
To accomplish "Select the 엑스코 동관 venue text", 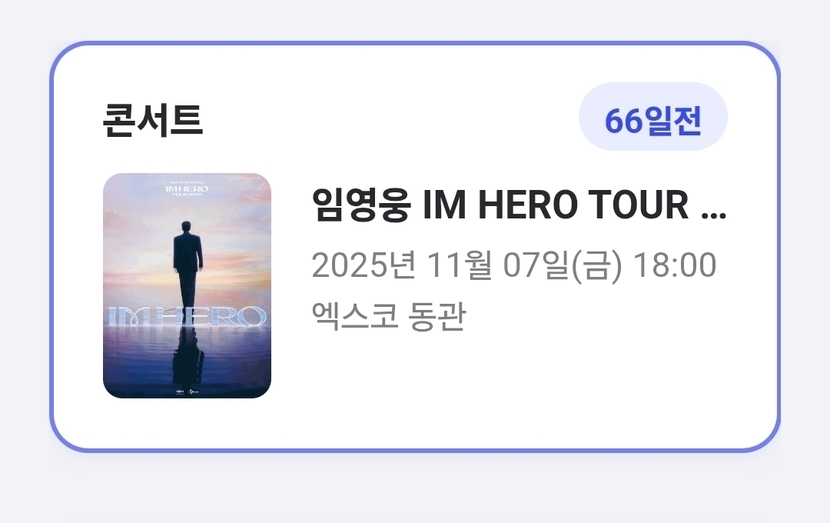I will [x=389, y=316].
